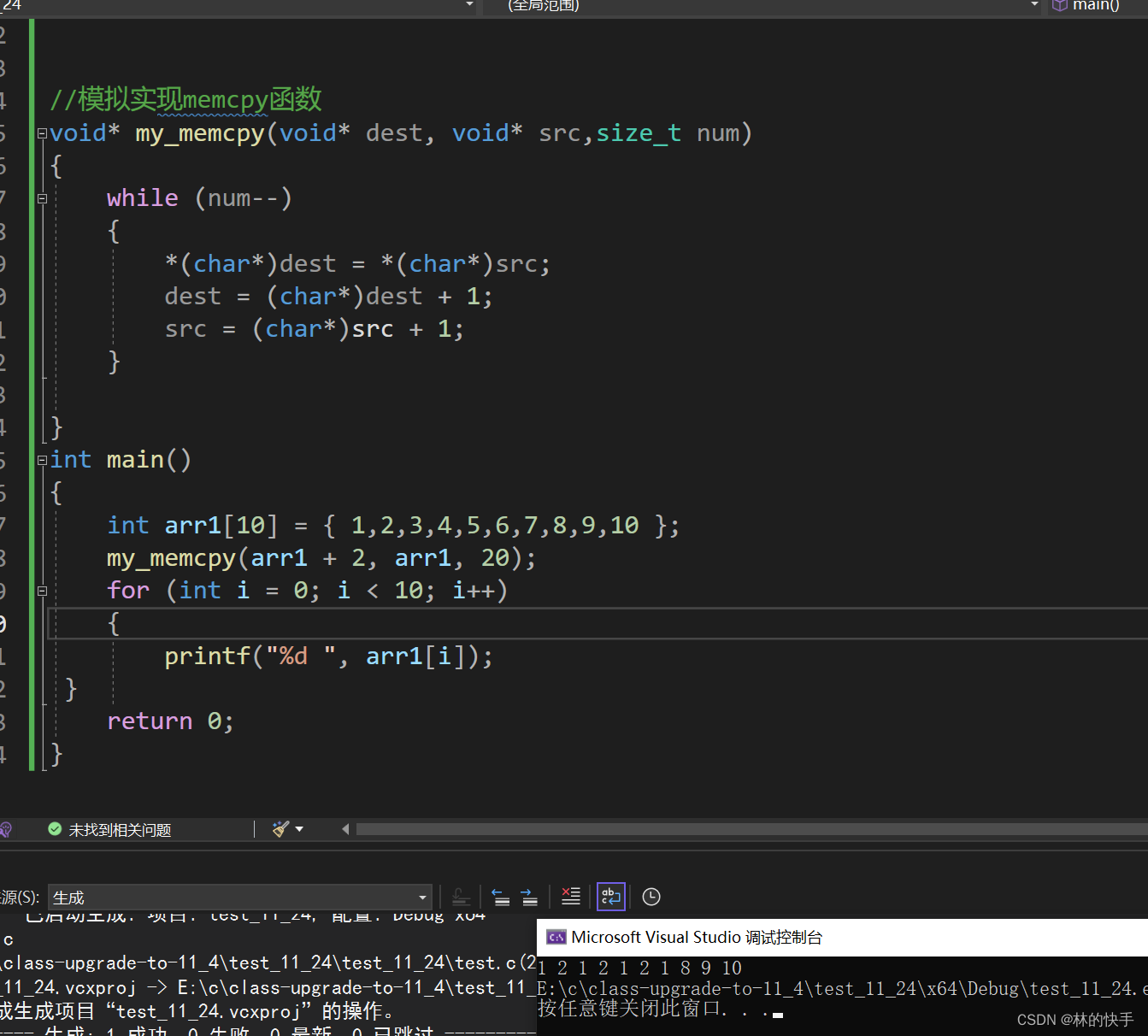The width and height of the screenshot is (1148, 1036).
Task: Click the green no-issues checkmark icon
Action: [55, 829]
